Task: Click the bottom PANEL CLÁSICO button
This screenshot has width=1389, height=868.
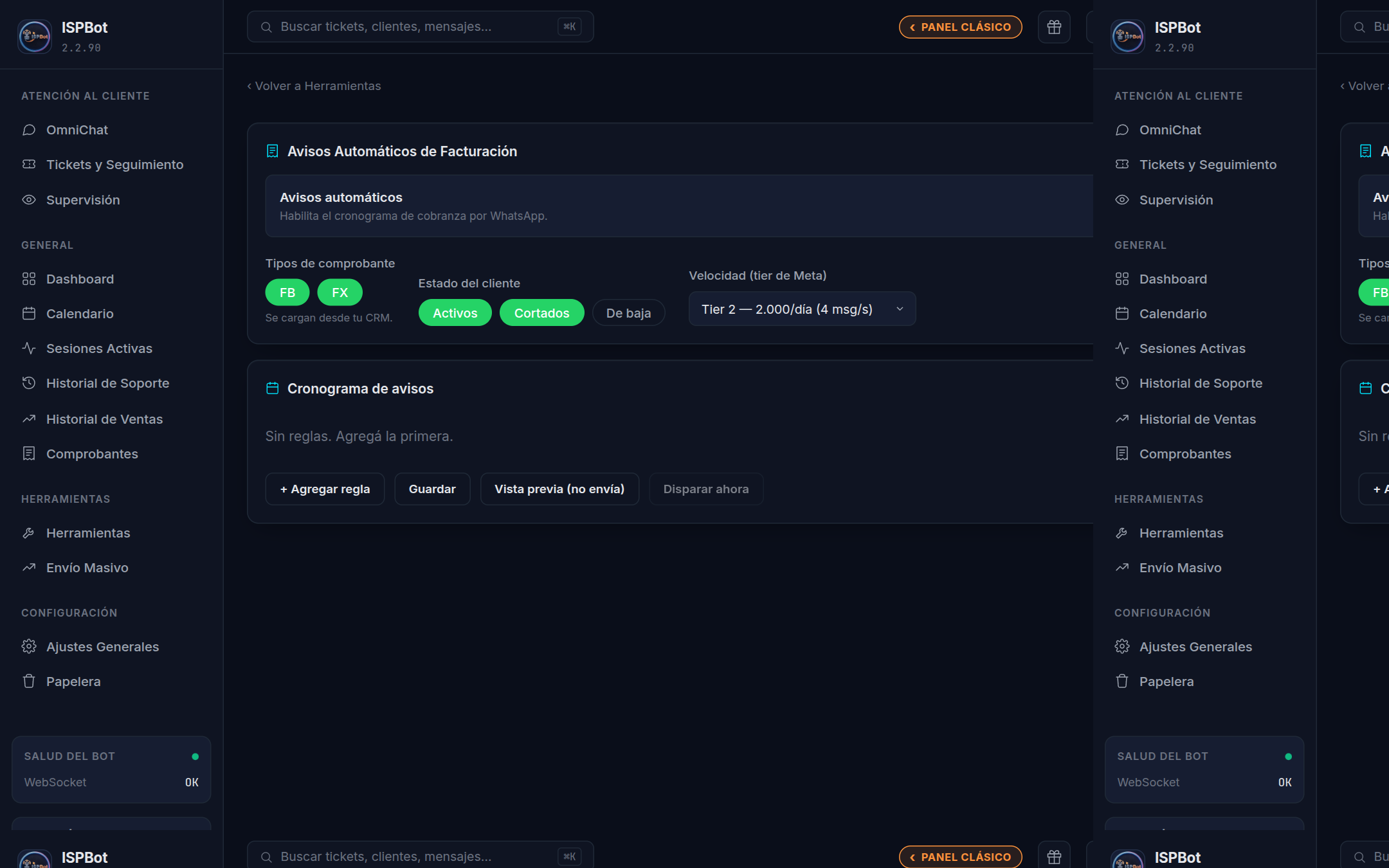Action: click(x=961, y=857)
